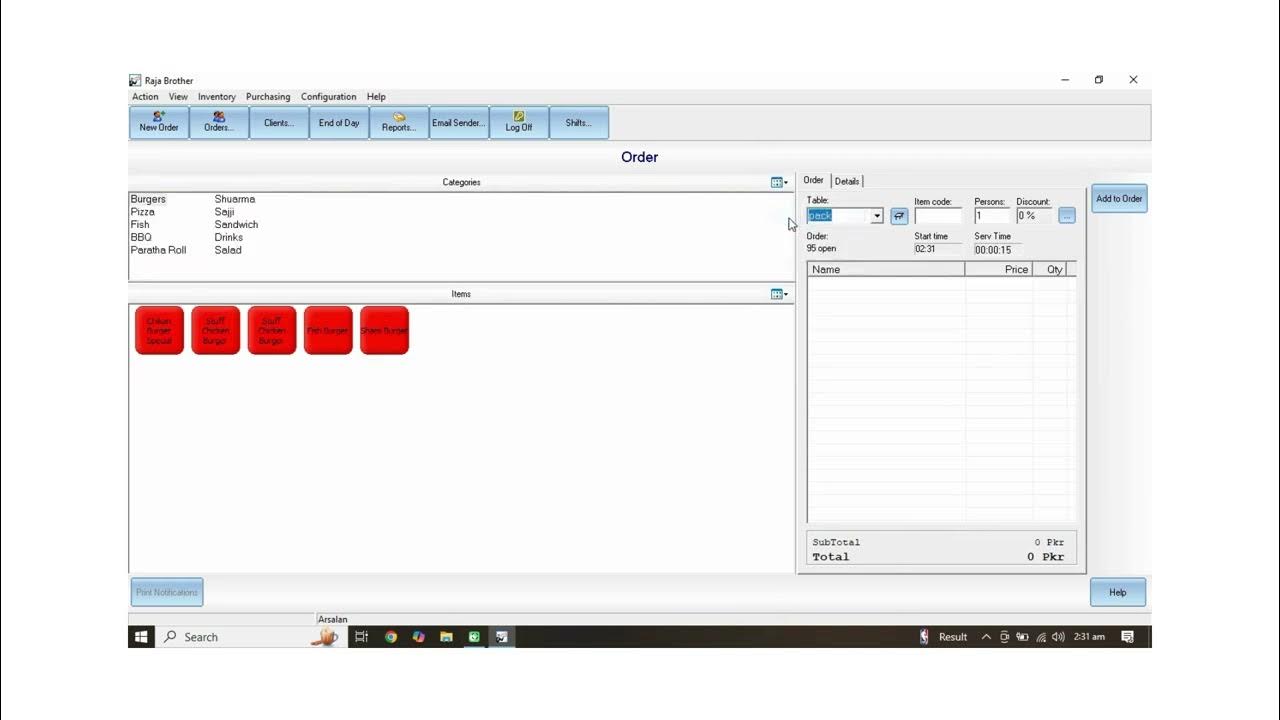Add the Shami Burger item
This screenshot has width=1280, height=720.
coord(385,330)
